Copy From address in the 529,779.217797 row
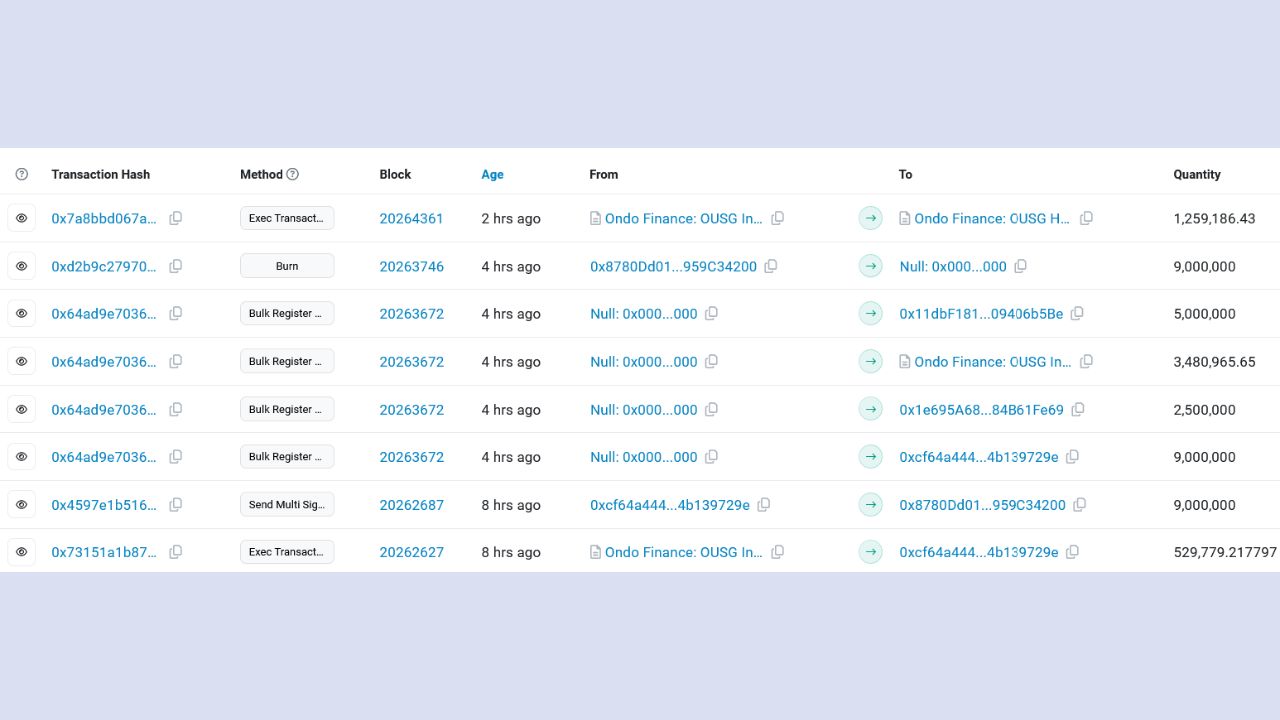Image resolution: width=1280 pixels, height=720 pixels. [x=778, y=552]
